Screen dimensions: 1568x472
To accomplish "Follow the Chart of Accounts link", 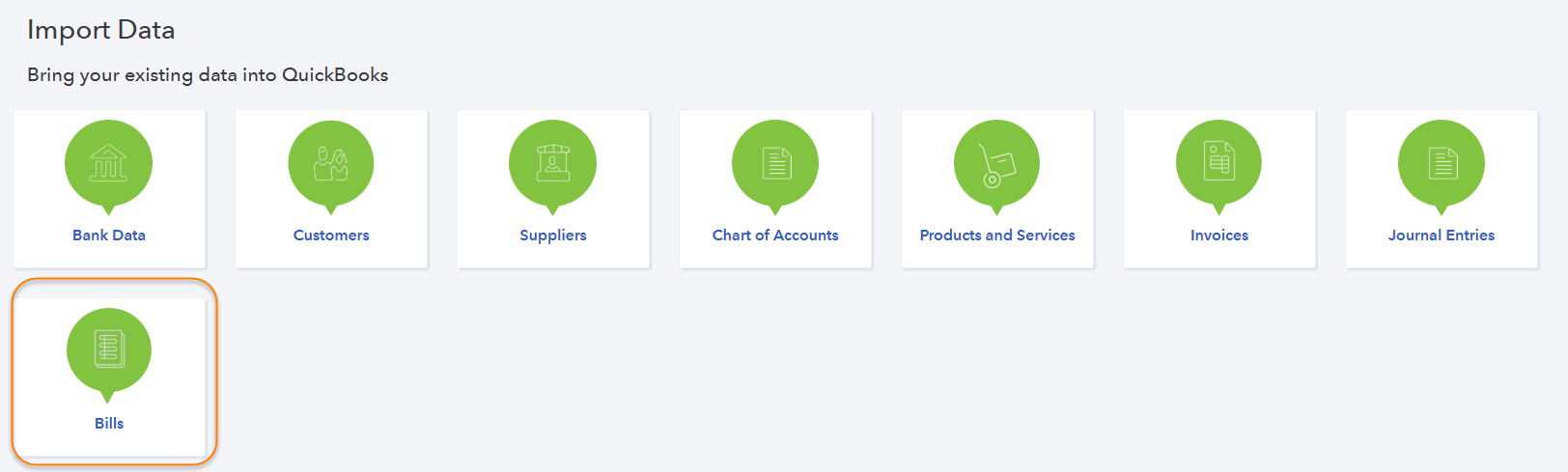I will [775, 236].
